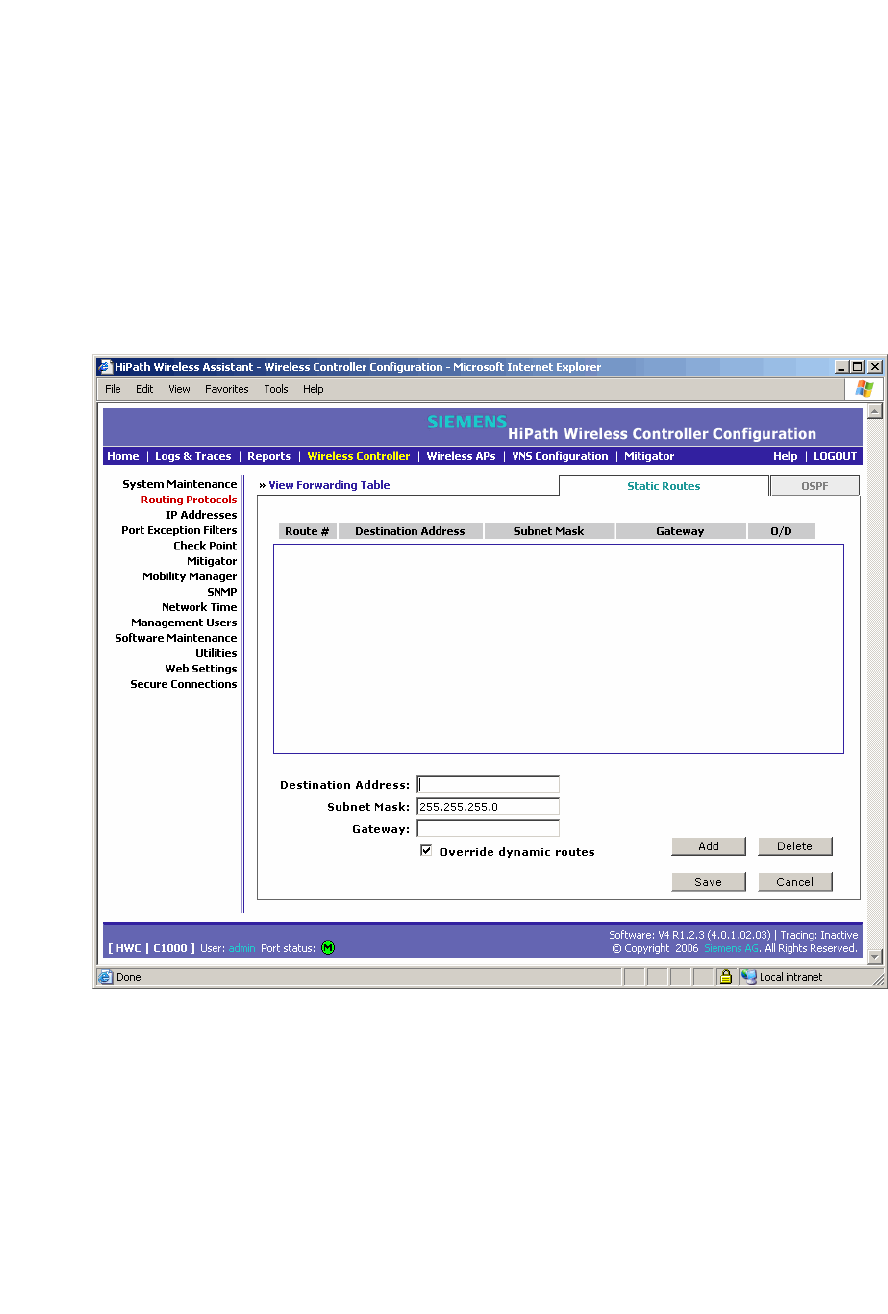The height and width of the screenshot is (1314, 888).
Task: Click the Gateway input field
Action: point(488,829)
